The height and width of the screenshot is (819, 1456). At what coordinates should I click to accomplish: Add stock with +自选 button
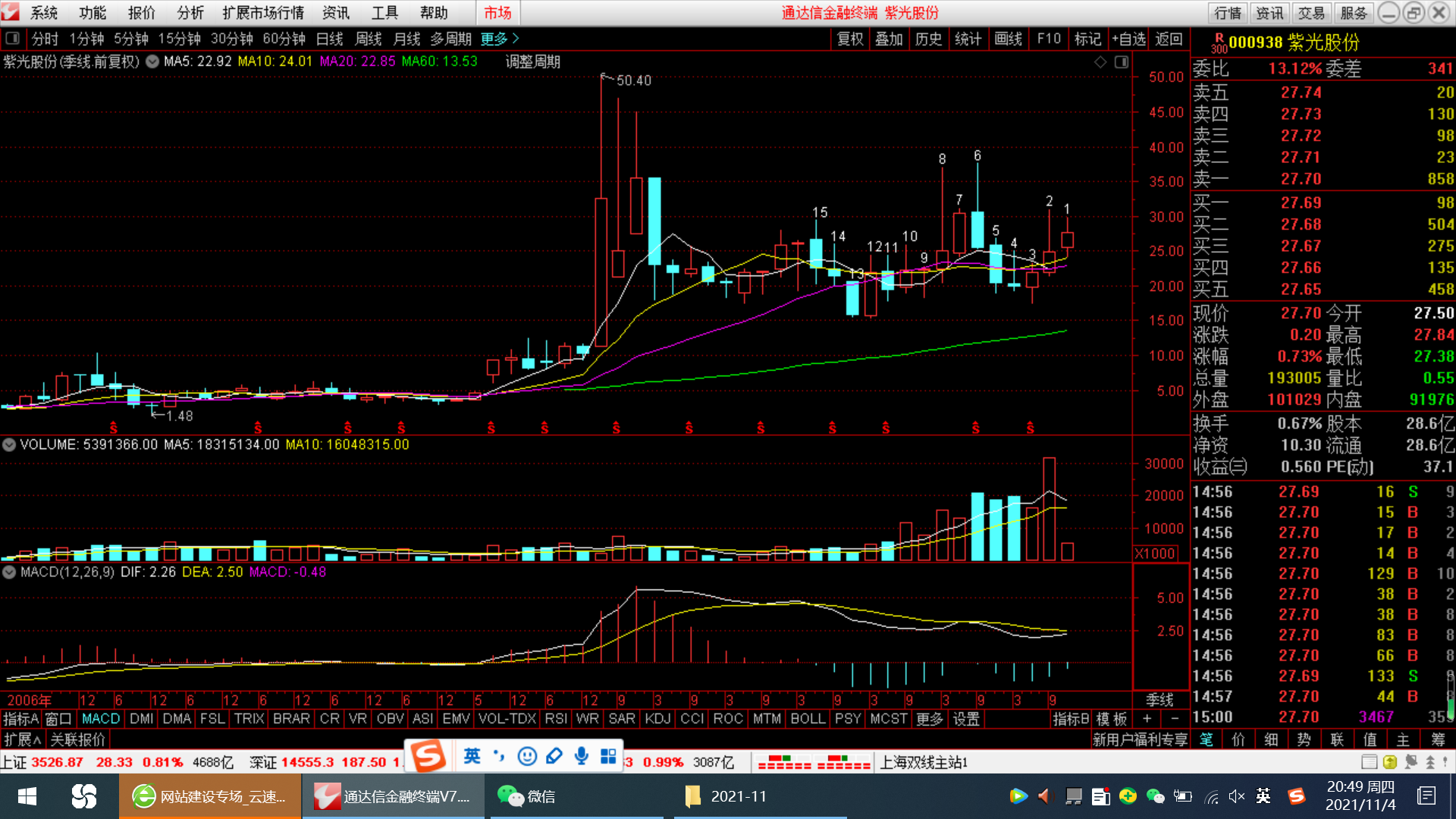(1128, 39)
